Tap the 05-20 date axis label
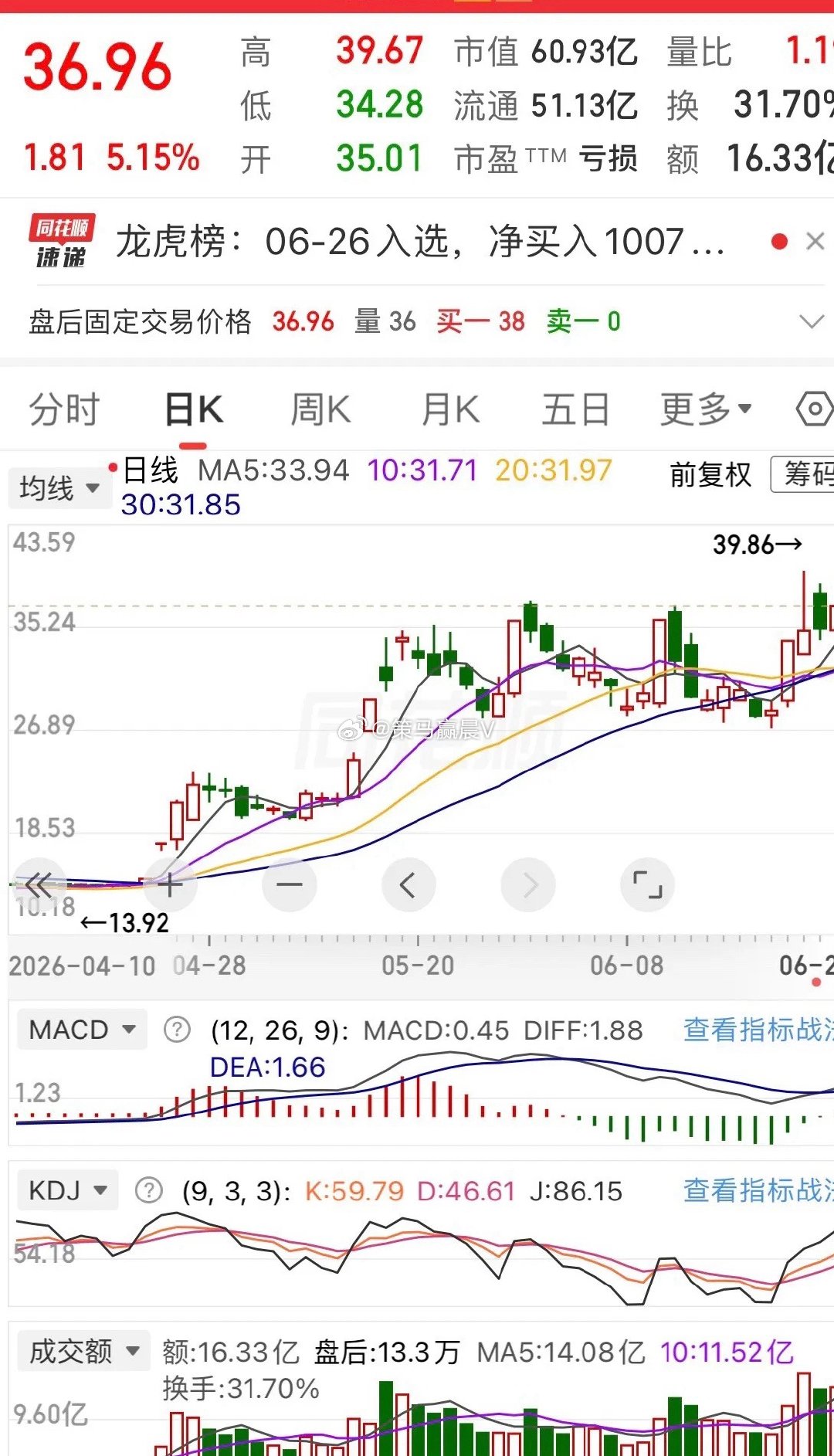Image resolution: width=834 pixels, height=1456 pixels. point(418,966)
